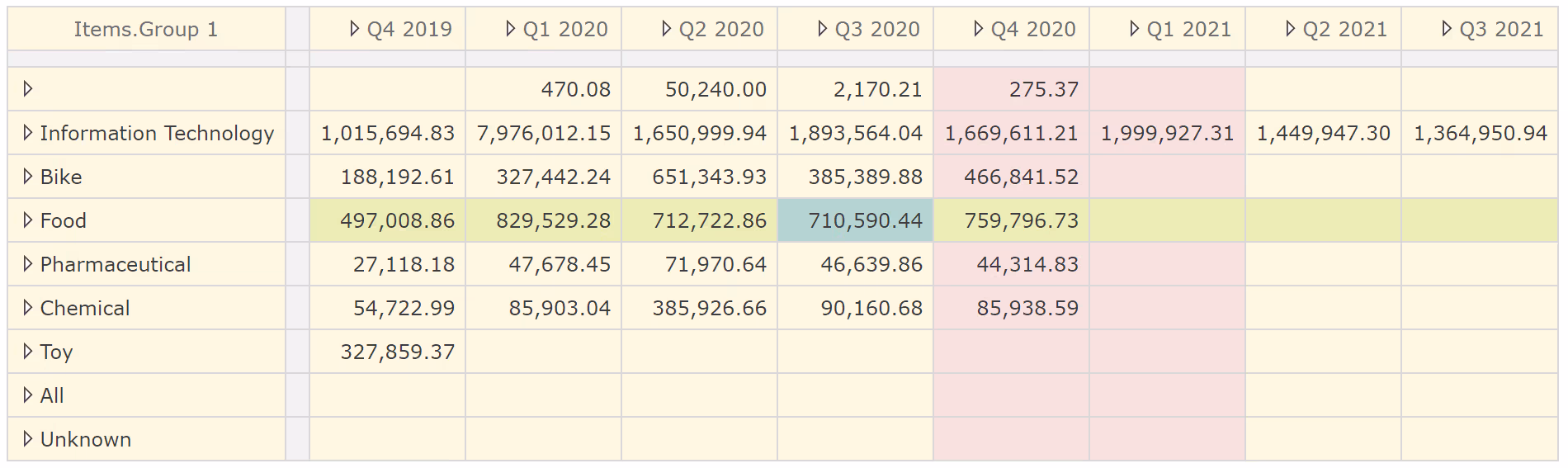
Task: Expand Q2 2020 into months
Action: [667, 29]
